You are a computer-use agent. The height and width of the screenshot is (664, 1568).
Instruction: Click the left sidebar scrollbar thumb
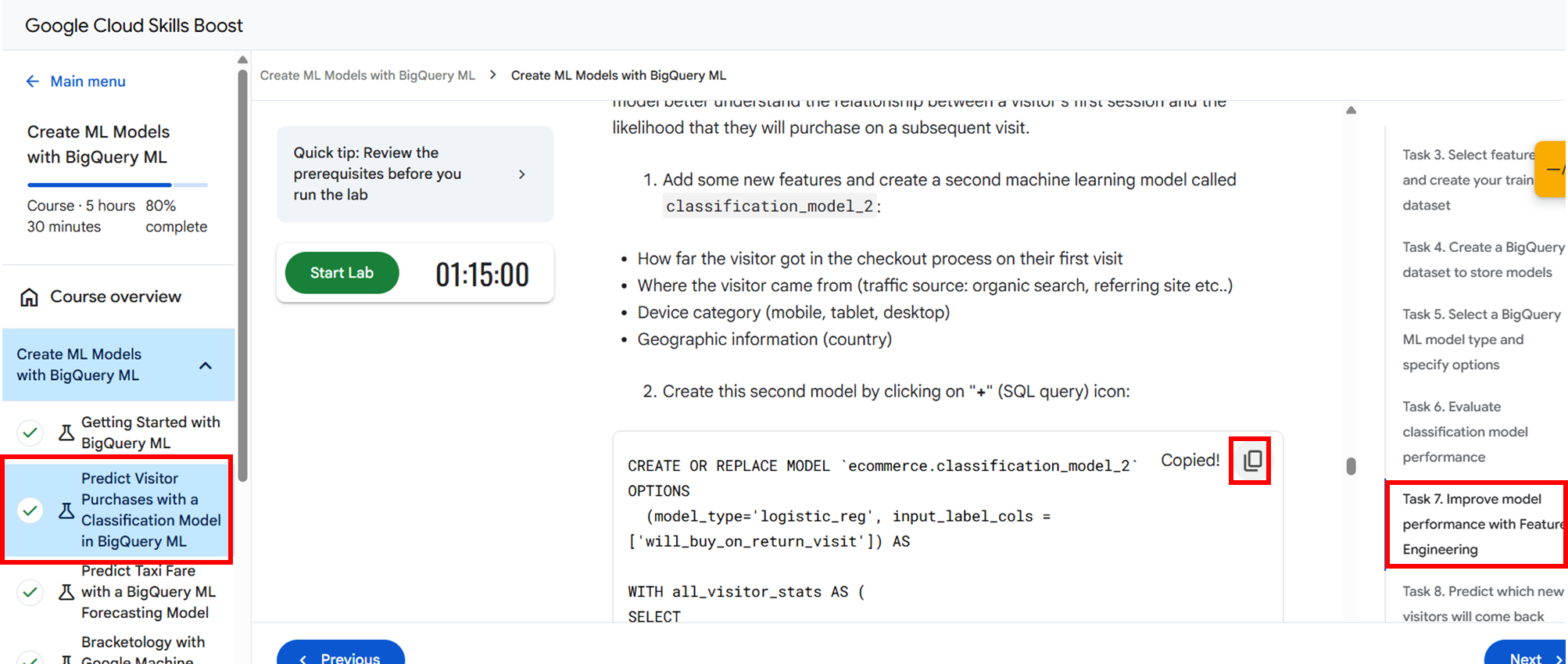coord(242,274)
